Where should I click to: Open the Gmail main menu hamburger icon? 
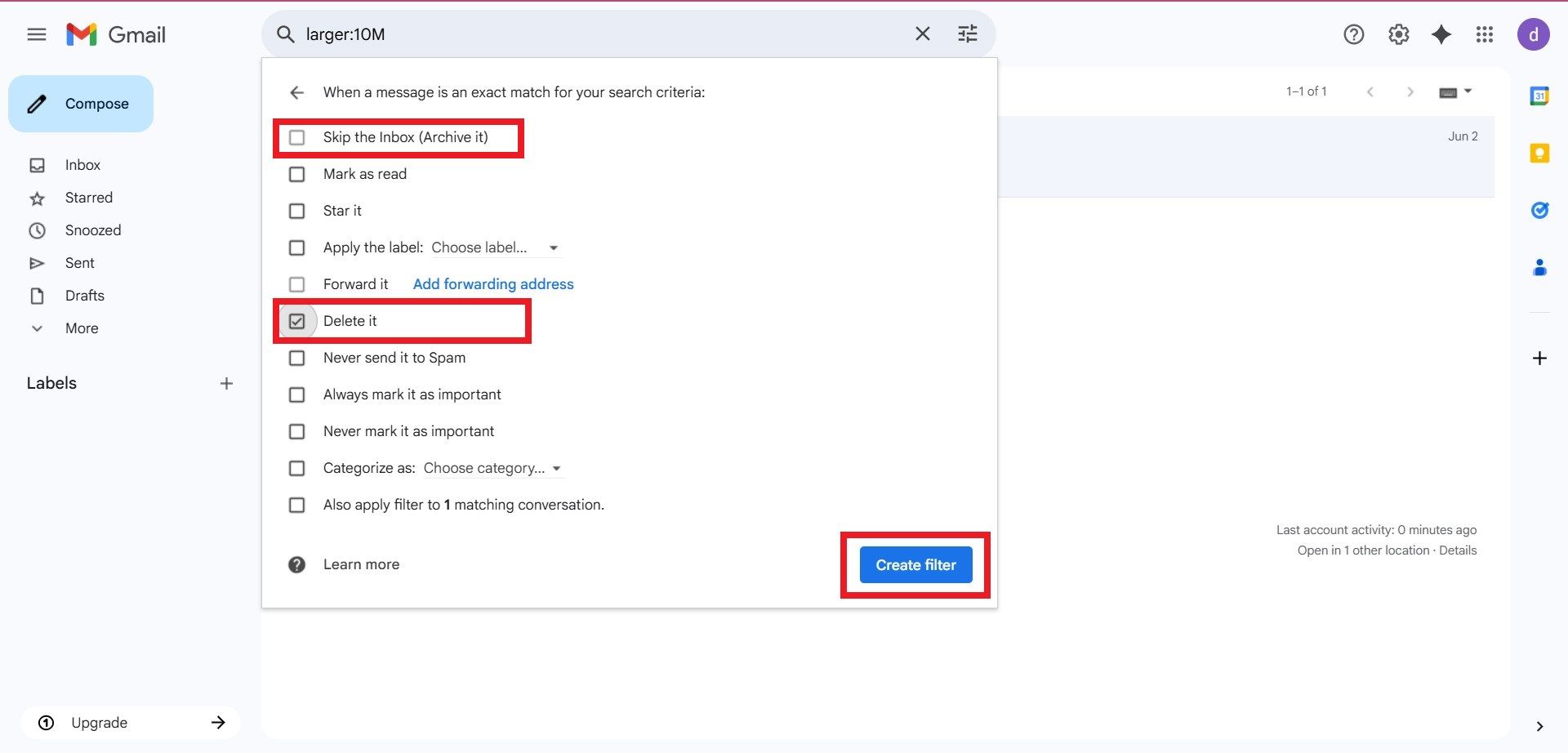tap(37, 34)
